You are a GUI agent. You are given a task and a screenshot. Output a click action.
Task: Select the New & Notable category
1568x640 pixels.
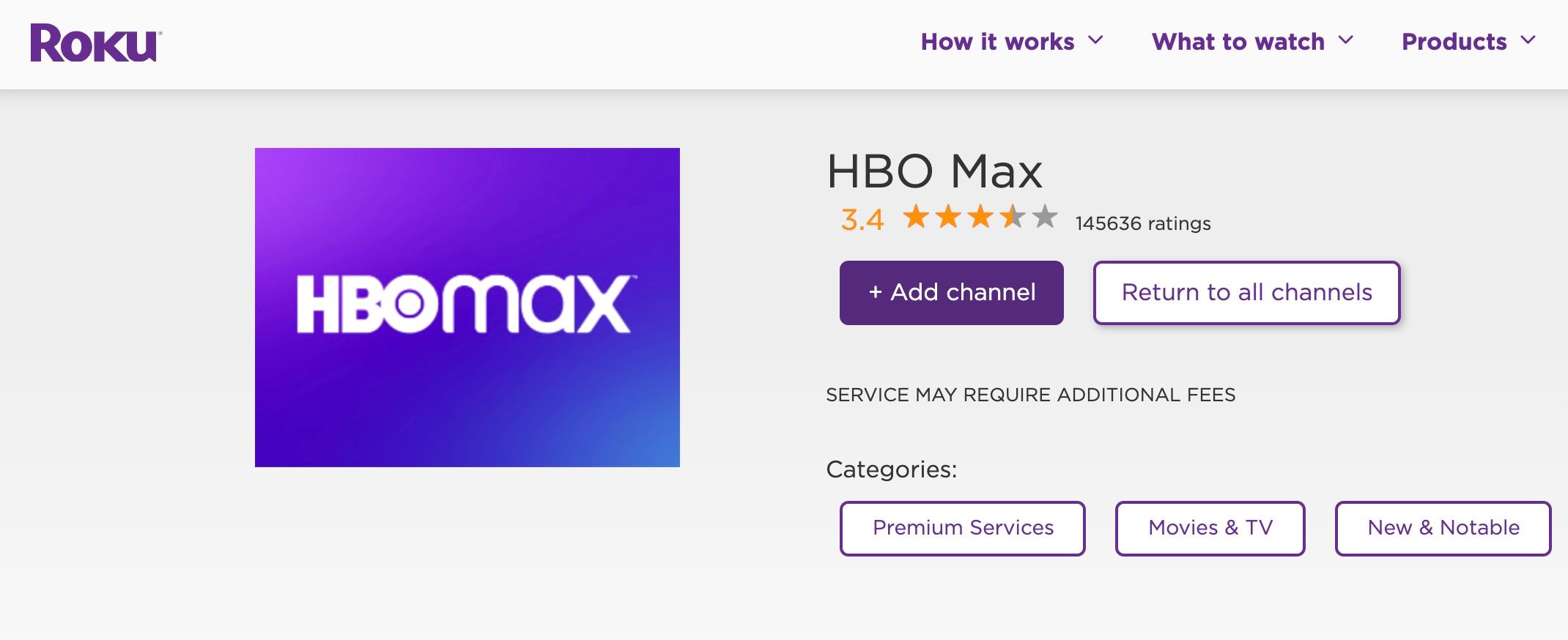point(1443,528)
